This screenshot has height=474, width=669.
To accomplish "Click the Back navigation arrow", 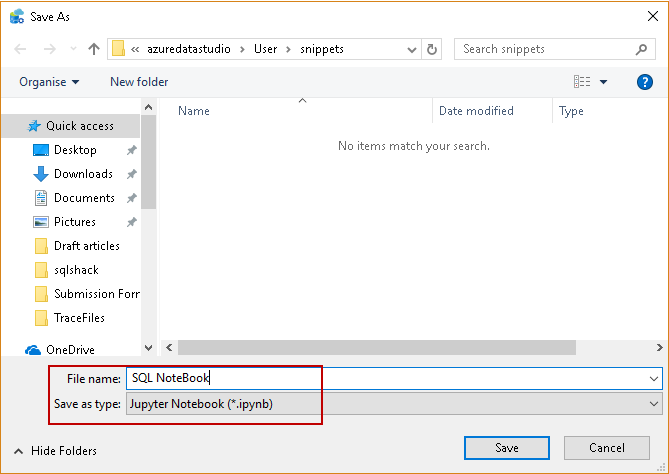I will pyautogui.click(x=21, y=49).
